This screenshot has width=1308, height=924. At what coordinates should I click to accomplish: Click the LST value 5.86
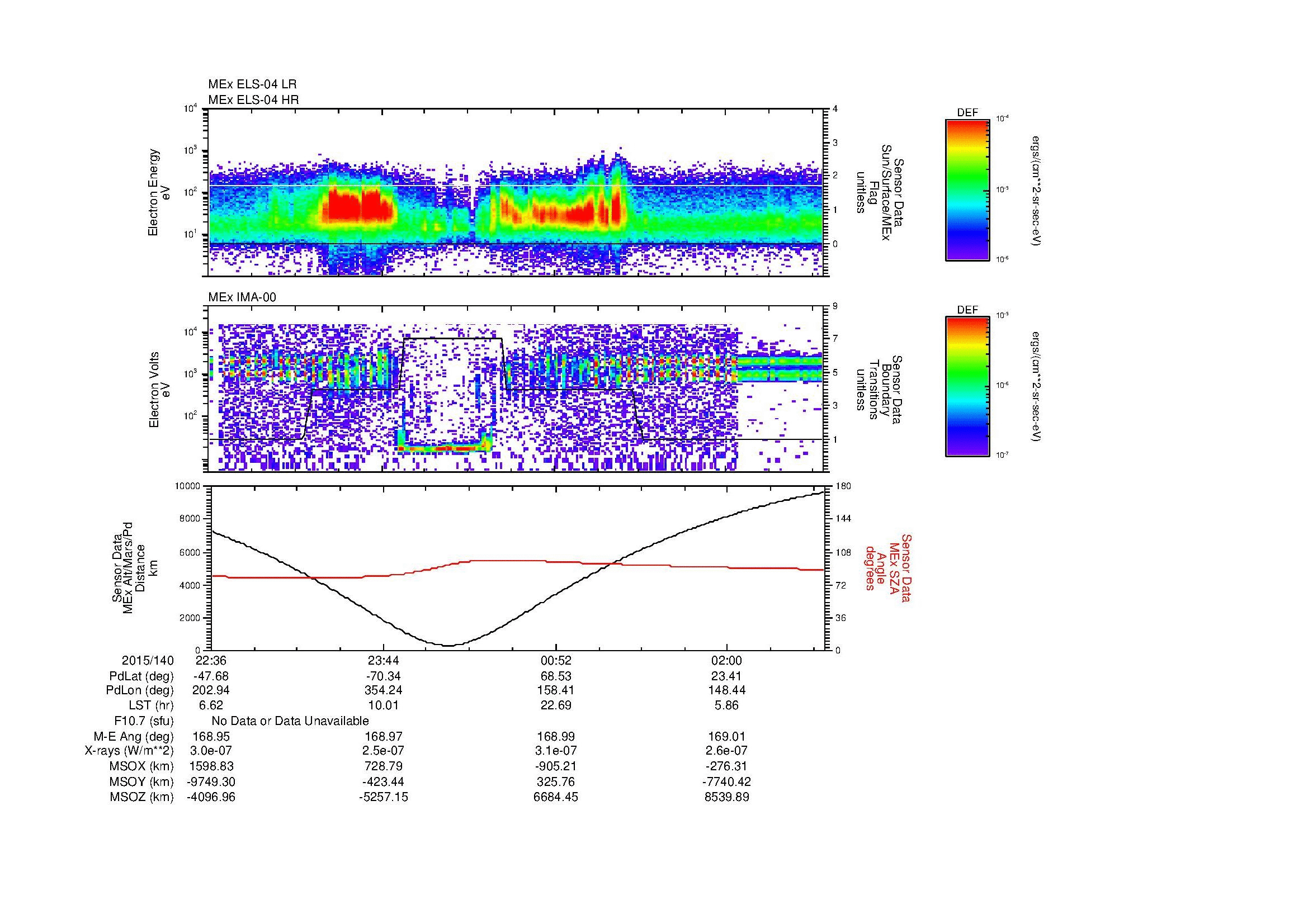pos(727,706)
